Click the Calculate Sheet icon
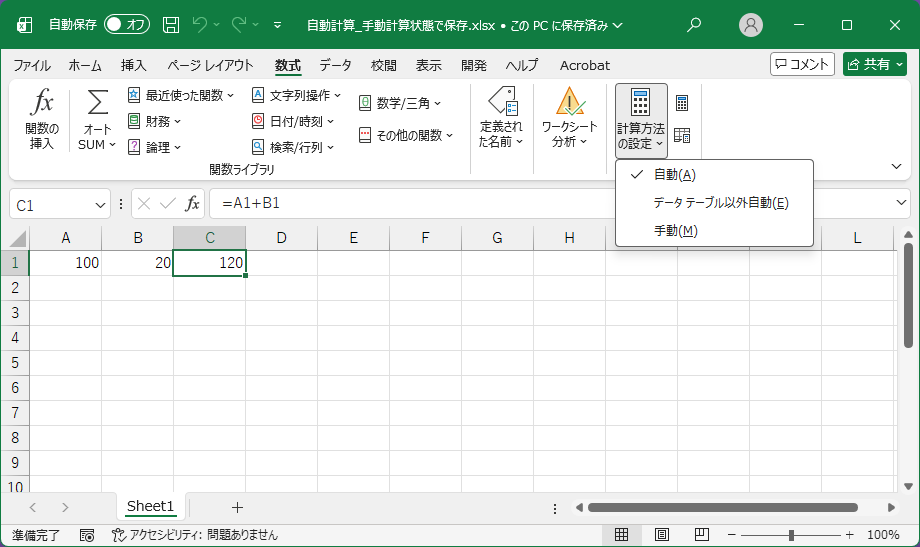920x547 pixels. 682,136
